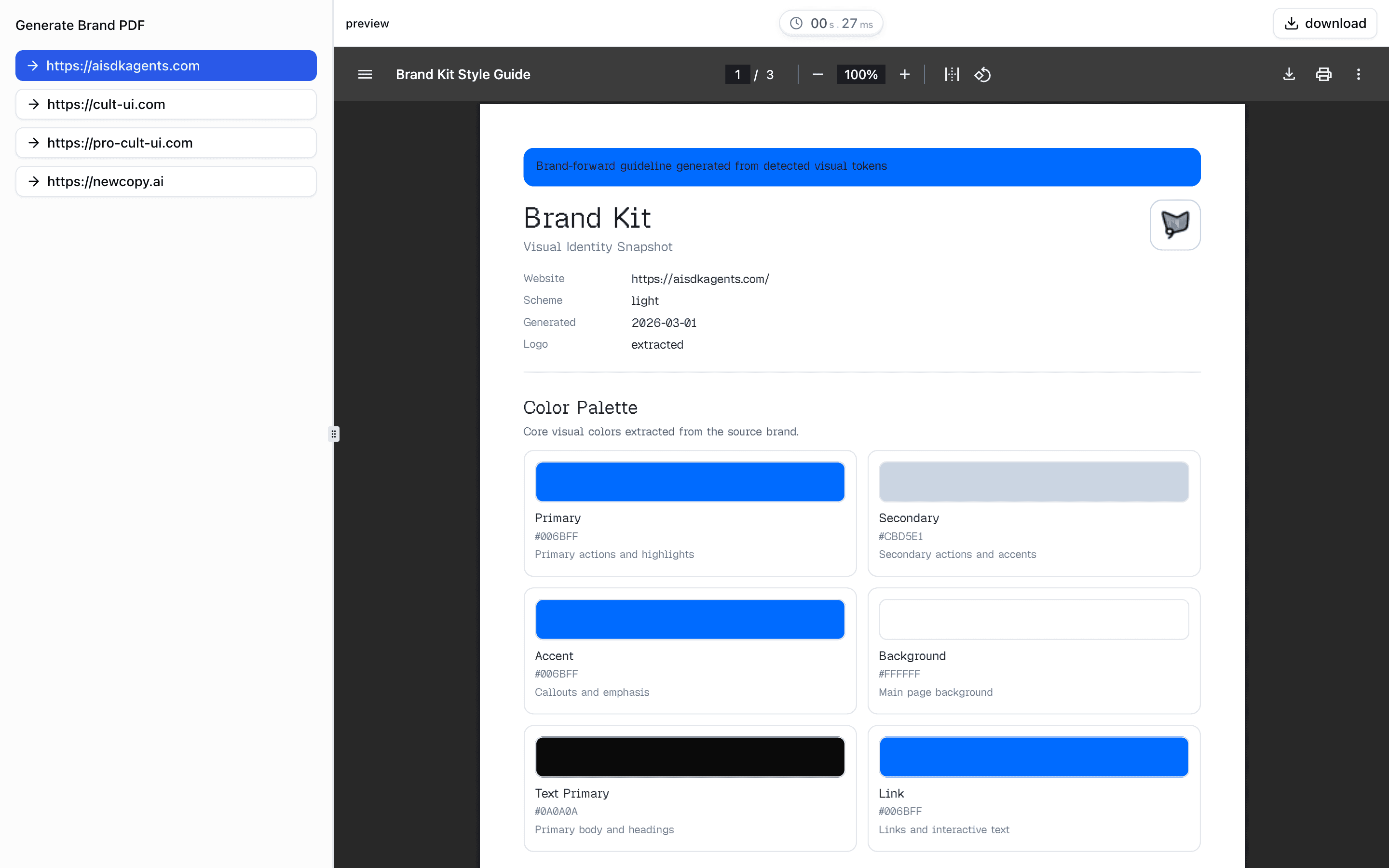Select the https://pro-cult-ui.com arrow option

166,142
